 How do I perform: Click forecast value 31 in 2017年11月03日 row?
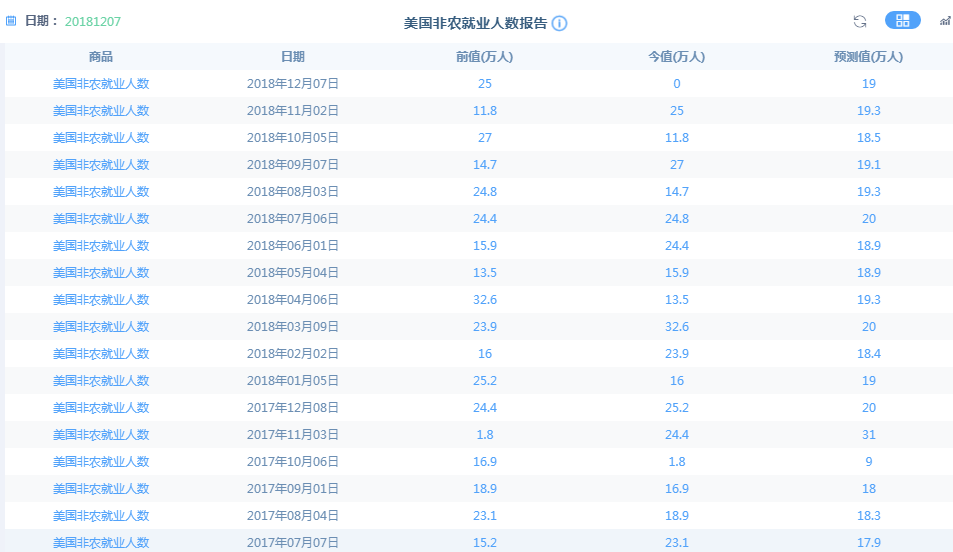tap(869, 435)
